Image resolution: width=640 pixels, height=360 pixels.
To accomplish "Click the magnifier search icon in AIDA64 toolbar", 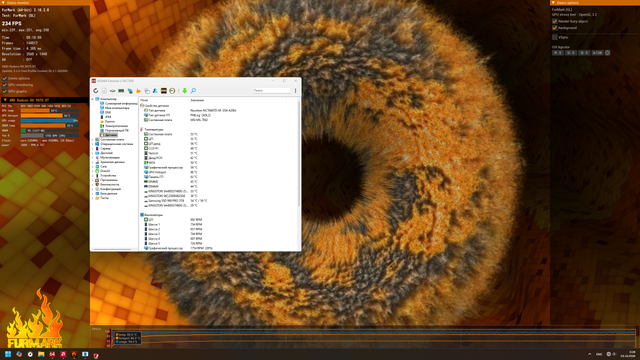I will pyautogui.click(x=193, y=91).
